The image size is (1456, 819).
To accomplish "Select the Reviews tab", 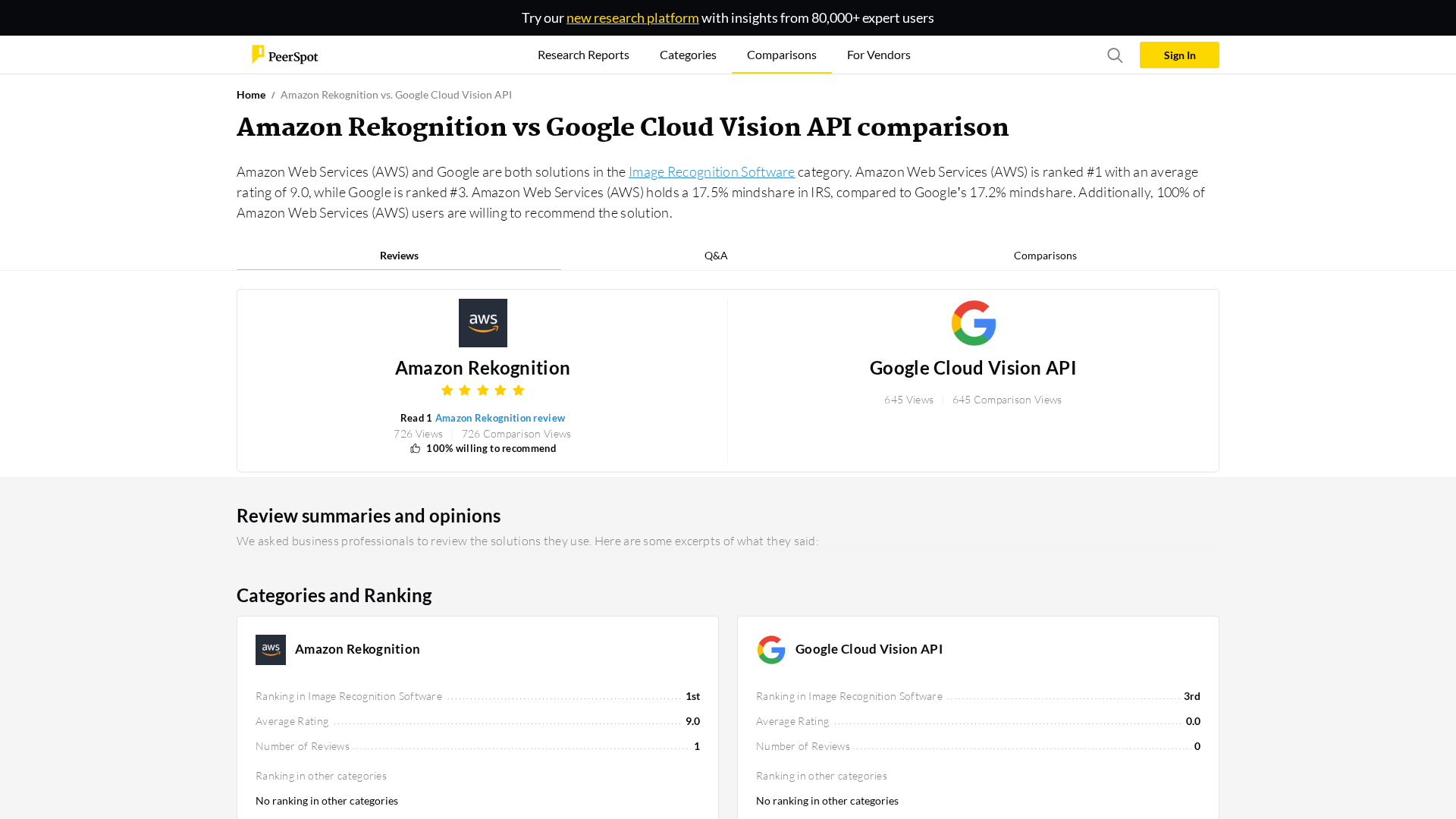I will click(399, 256).
